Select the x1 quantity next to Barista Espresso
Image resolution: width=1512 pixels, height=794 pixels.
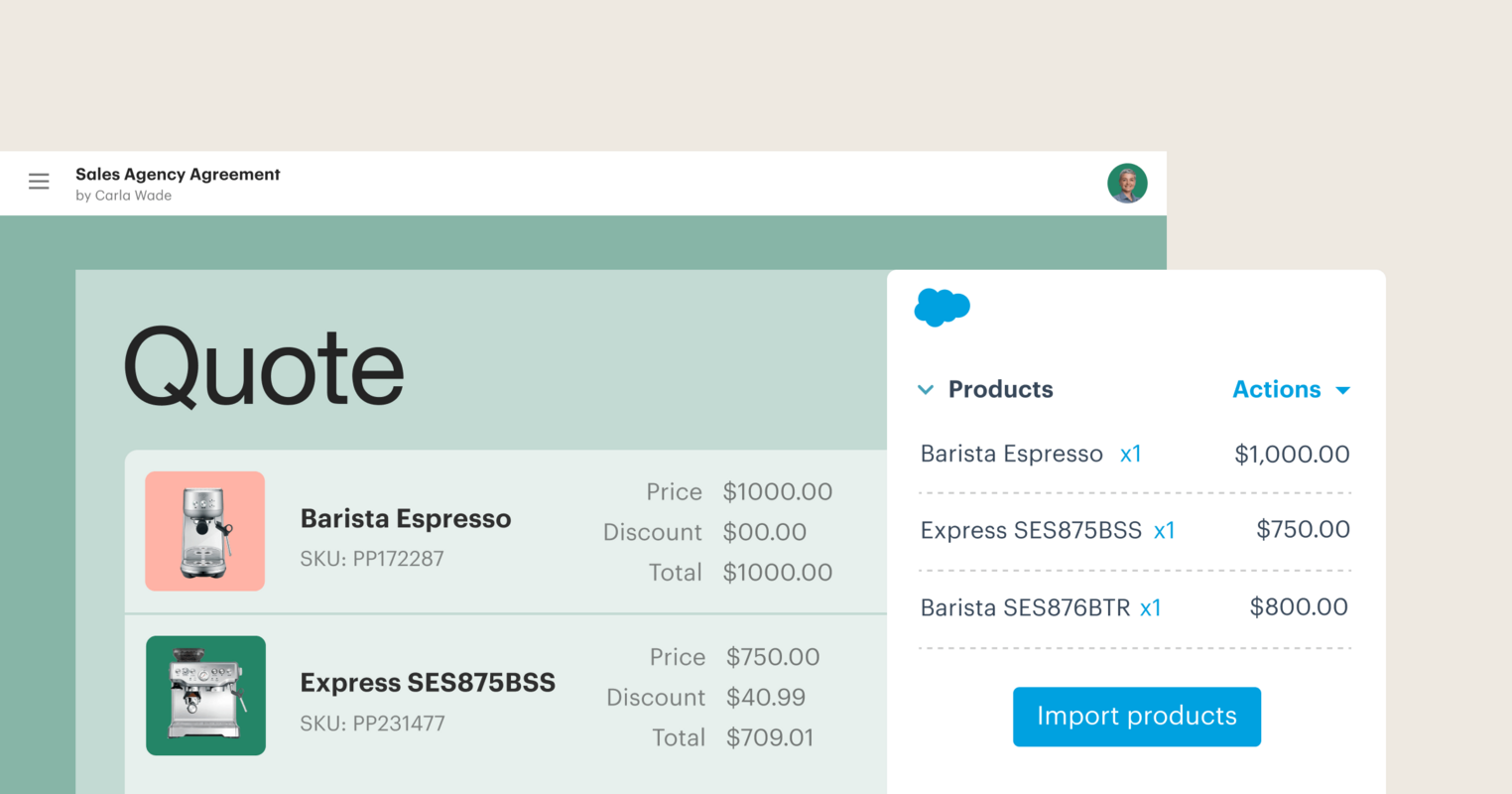(x=1131, y=454)
